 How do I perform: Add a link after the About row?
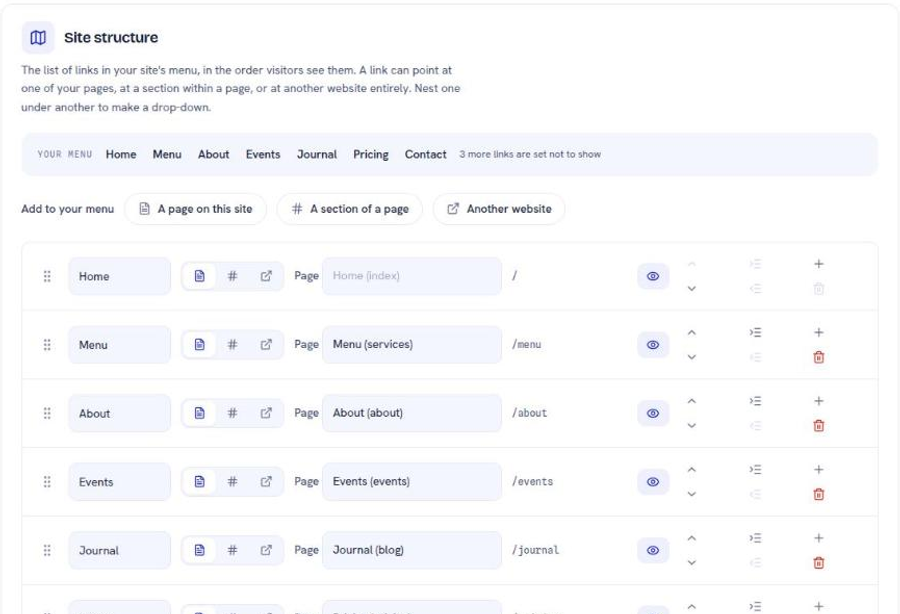[819, 401]
